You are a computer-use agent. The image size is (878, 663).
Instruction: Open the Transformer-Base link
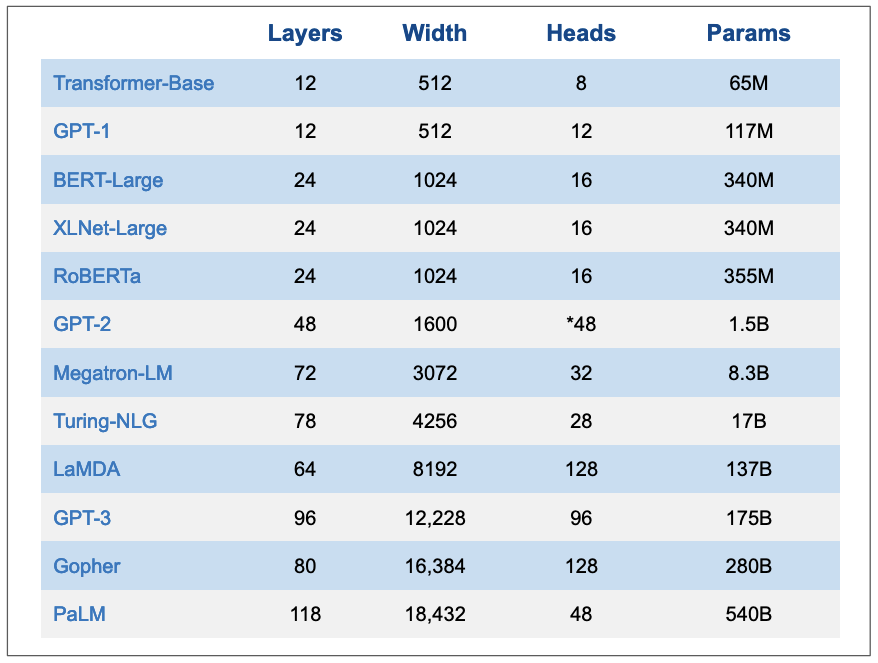pyautogui.click(x=134, y=83)
